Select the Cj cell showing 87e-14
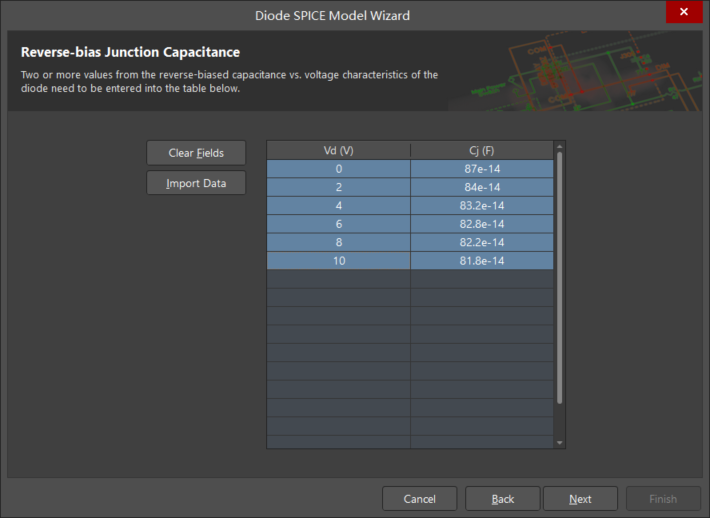This screenshot has width=710, height=518. 481,169
